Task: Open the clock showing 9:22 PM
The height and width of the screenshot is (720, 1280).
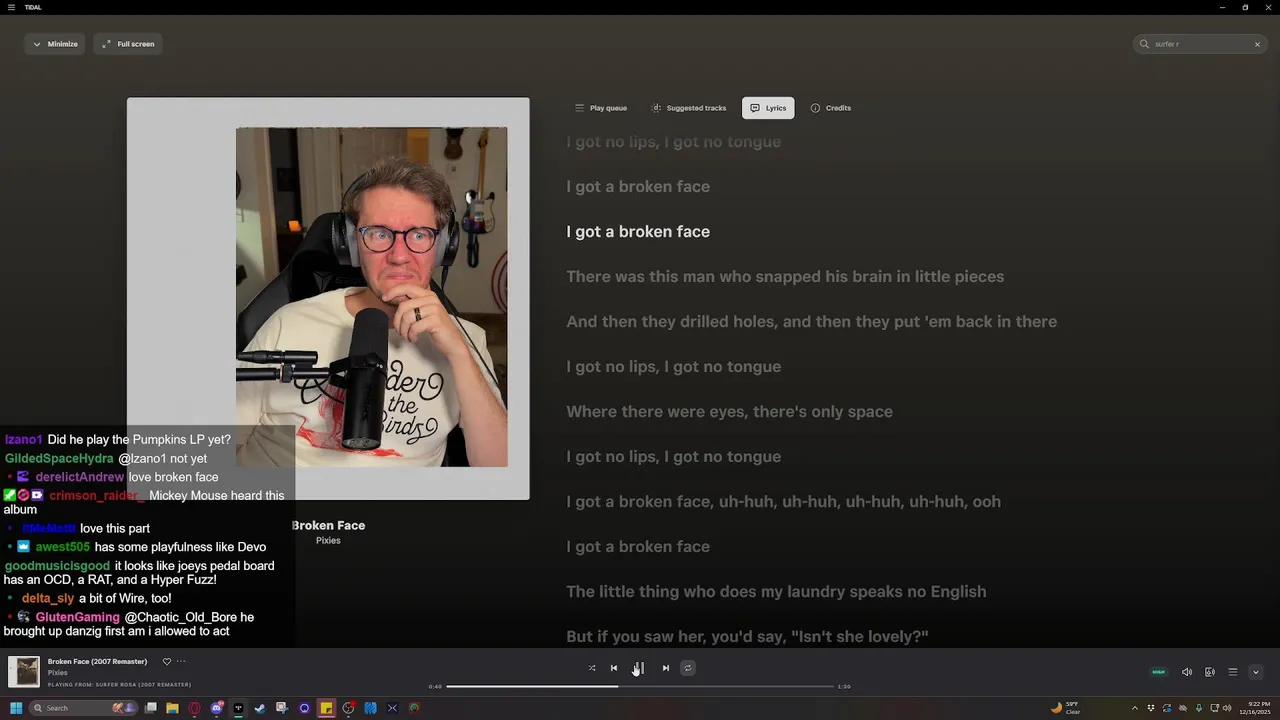Action: [1255, 708]
